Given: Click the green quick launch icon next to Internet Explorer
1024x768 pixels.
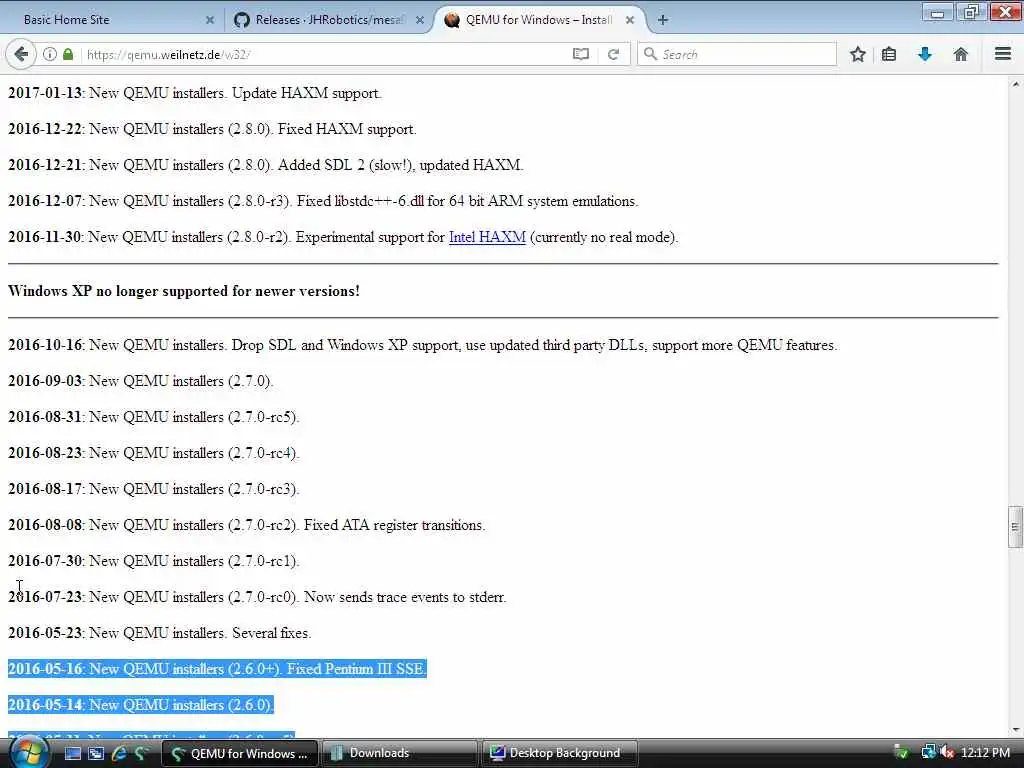Looking at the screenshot, I should point(140,753).
